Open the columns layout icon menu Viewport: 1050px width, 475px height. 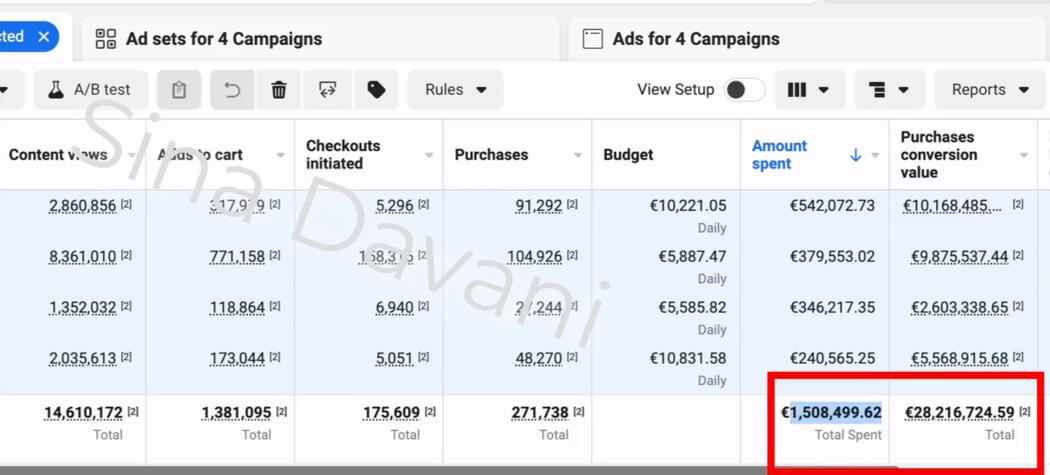808,90
